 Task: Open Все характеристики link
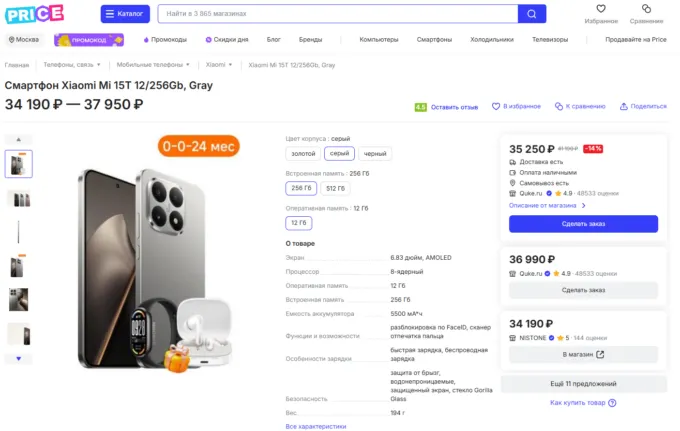pyautogui.click(x=315, y=426)
